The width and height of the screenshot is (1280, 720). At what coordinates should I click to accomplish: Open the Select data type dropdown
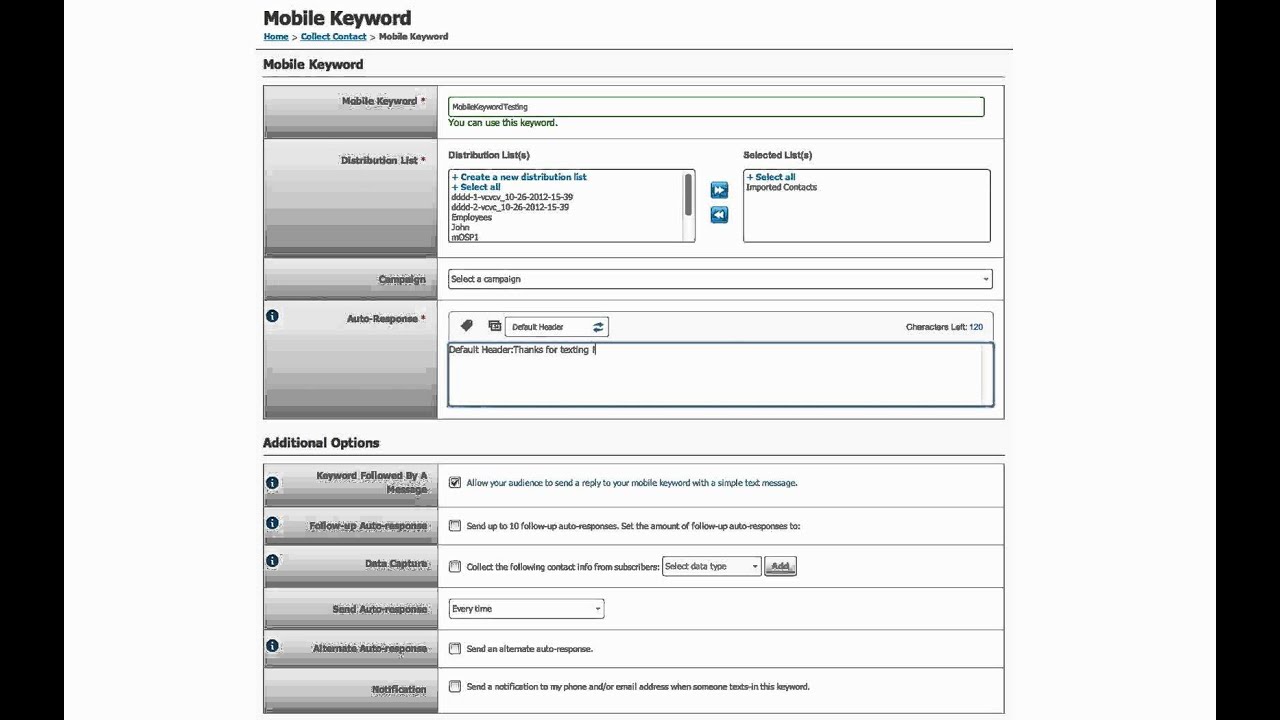[712, 566]
